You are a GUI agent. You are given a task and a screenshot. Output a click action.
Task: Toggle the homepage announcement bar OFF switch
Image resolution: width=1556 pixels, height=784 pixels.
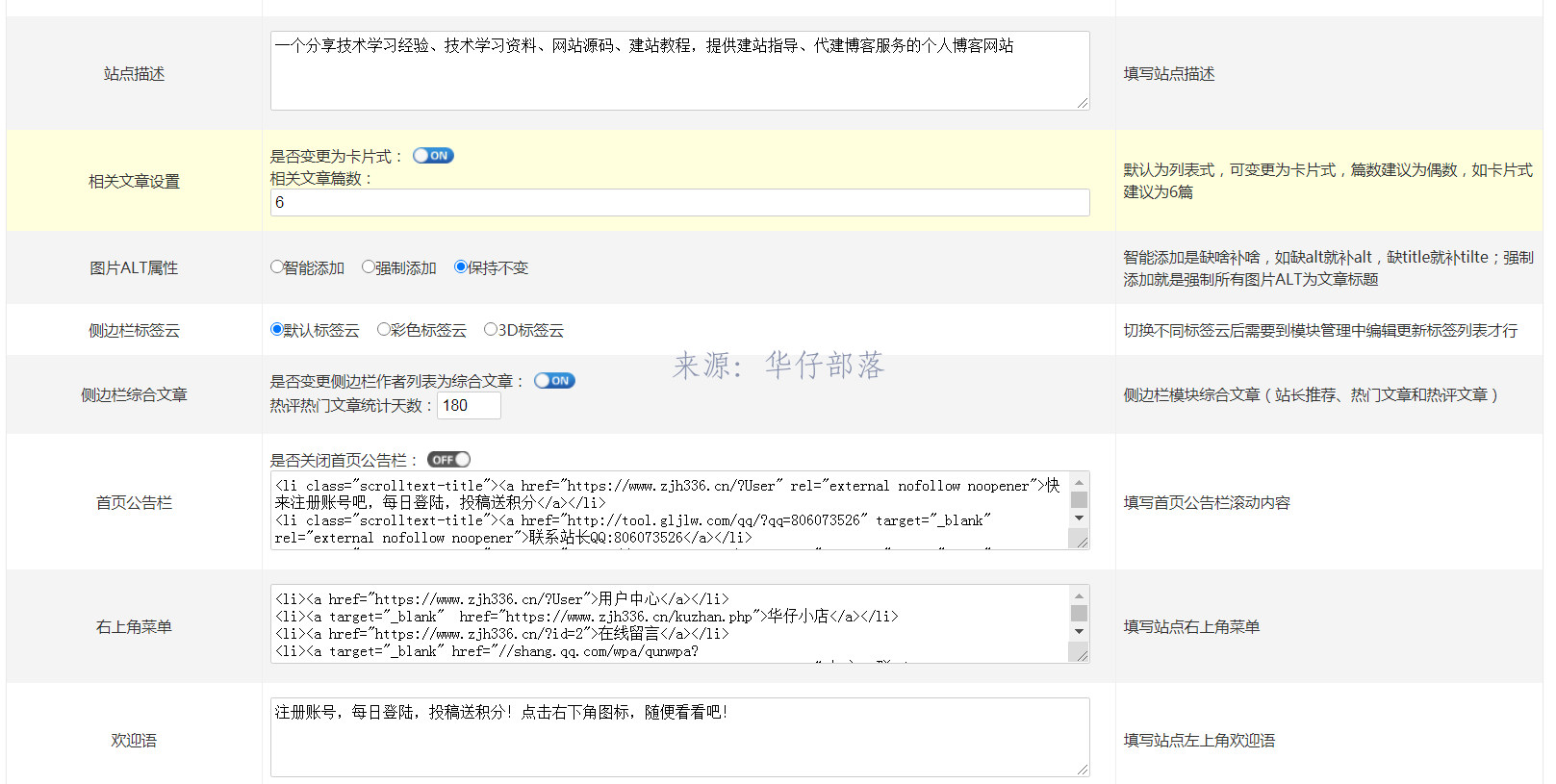(448, 460)
